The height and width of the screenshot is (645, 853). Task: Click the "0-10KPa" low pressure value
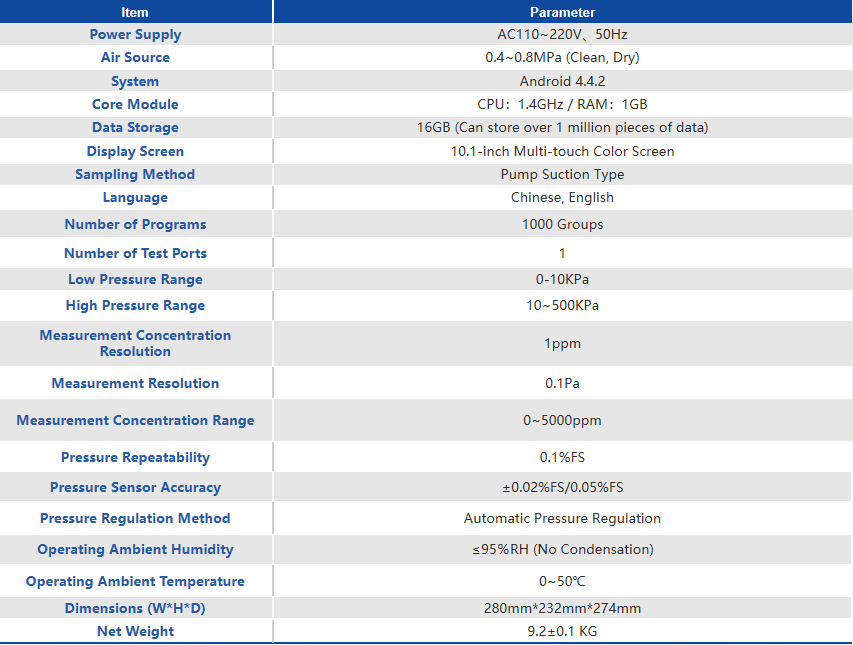(x=562, y=279)
